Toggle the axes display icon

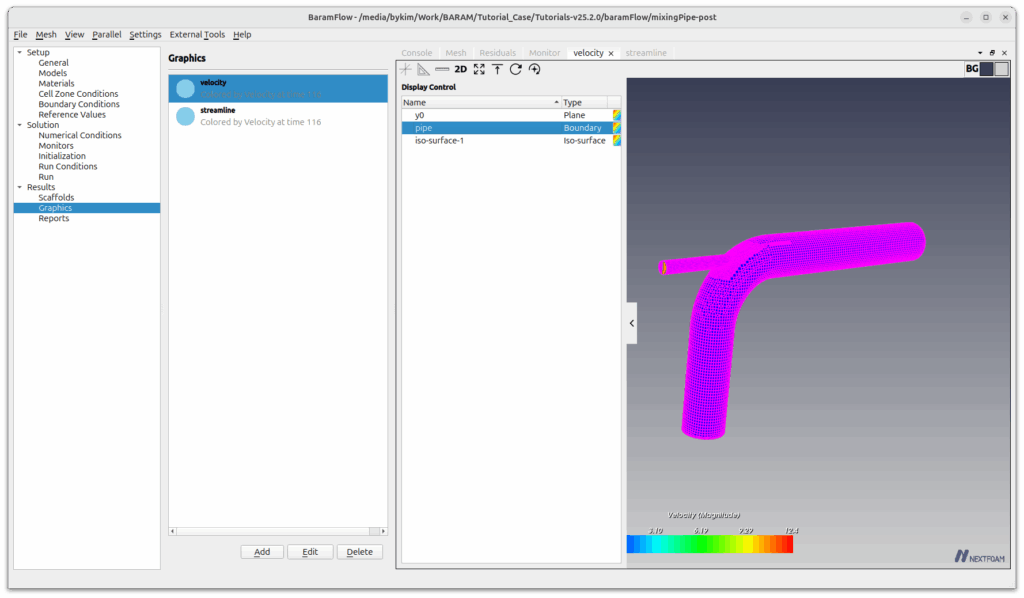pyautogui.click(x=406, y=69)
